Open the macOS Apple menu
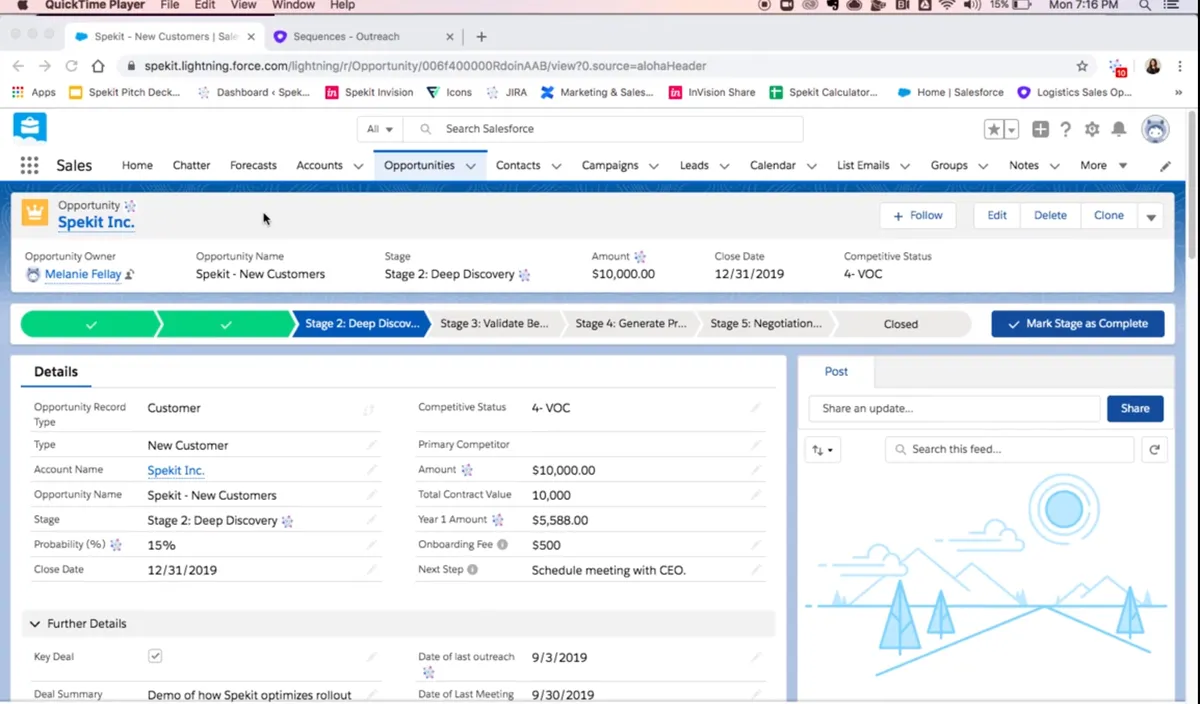Image resolution: width=1200 pixels, height=704 pixels. point(22,5)
